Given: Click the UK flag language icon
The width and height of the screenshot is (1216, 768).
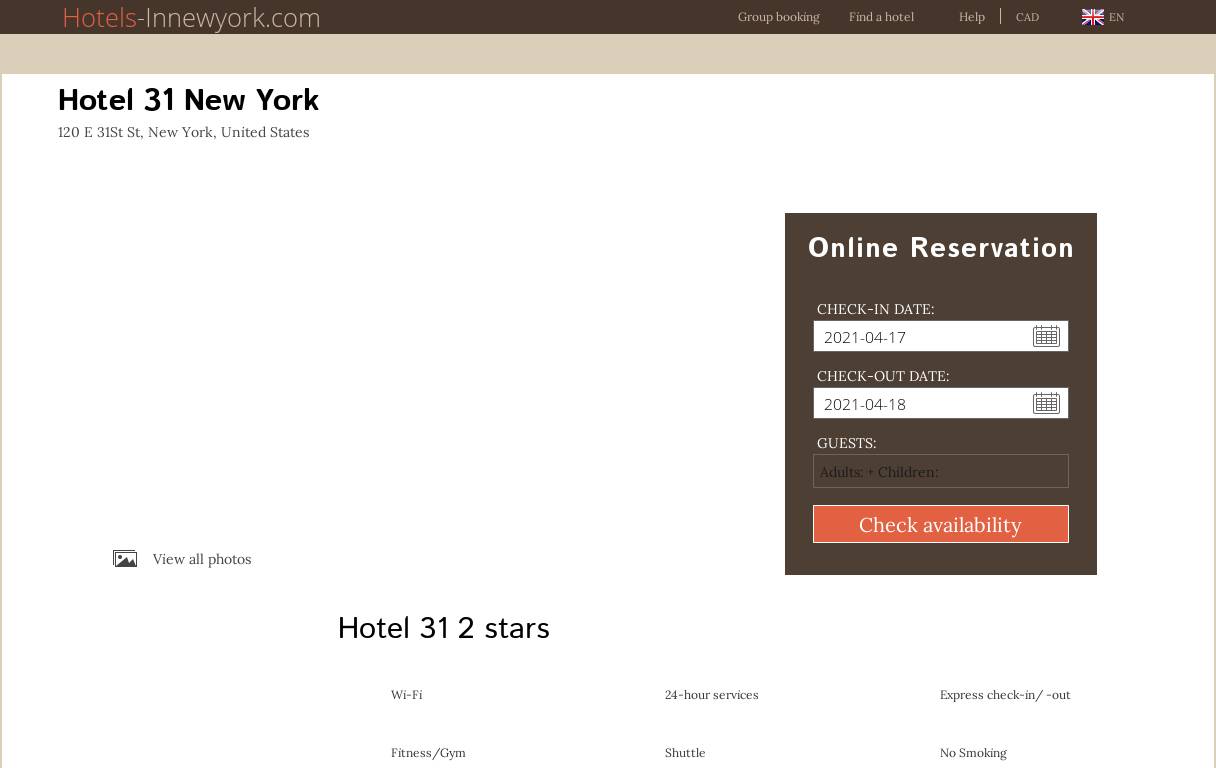Looking at the screenshot, I should point(1092,17).
